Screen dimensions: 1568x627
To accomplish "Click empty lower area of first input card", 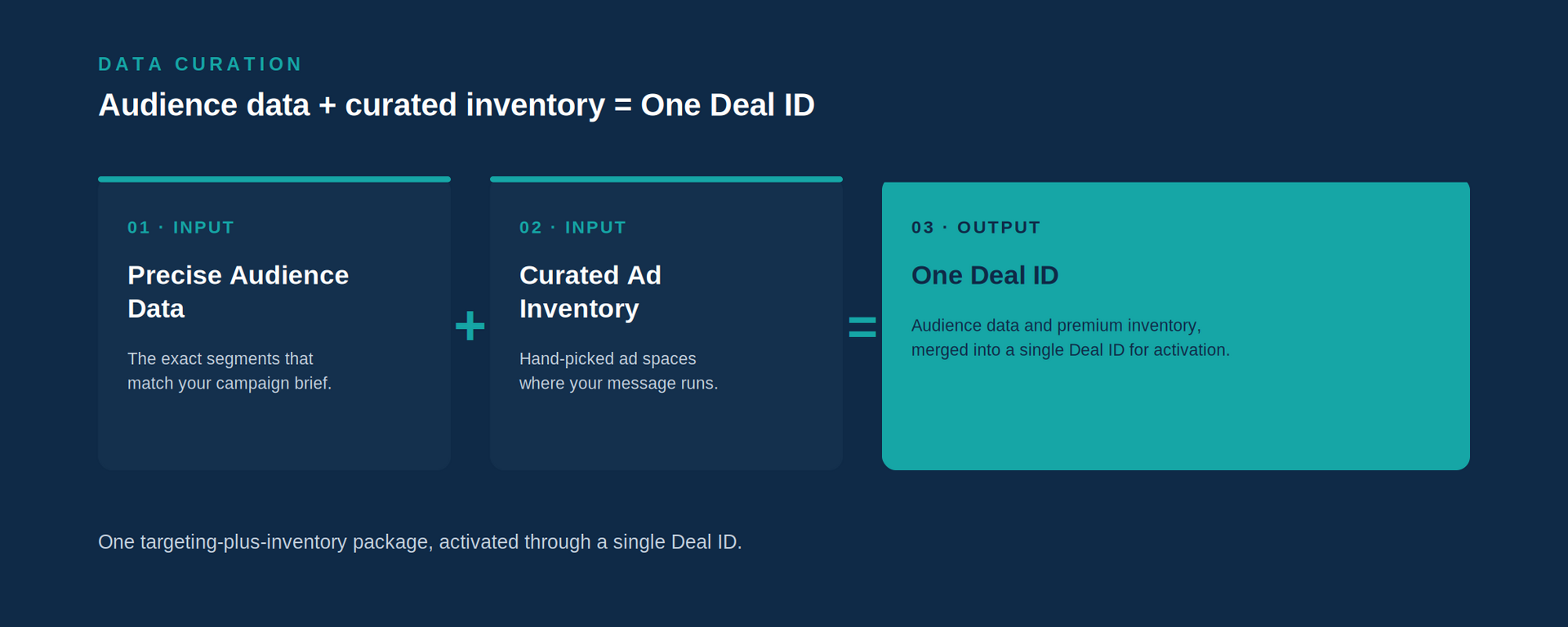I will [x=274, y=433].
